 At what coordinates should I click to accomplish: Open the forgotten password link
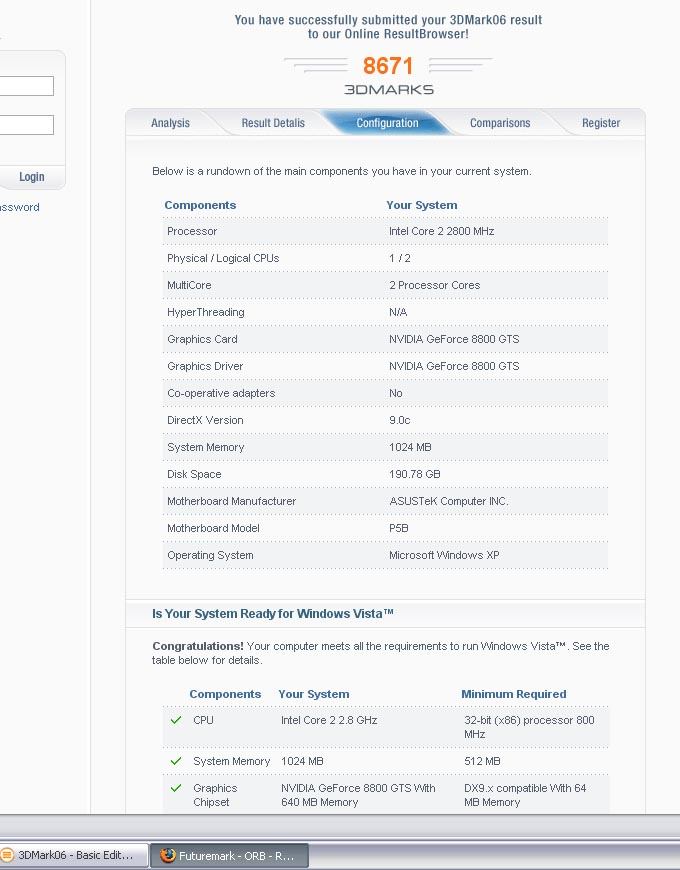point(19,207)
